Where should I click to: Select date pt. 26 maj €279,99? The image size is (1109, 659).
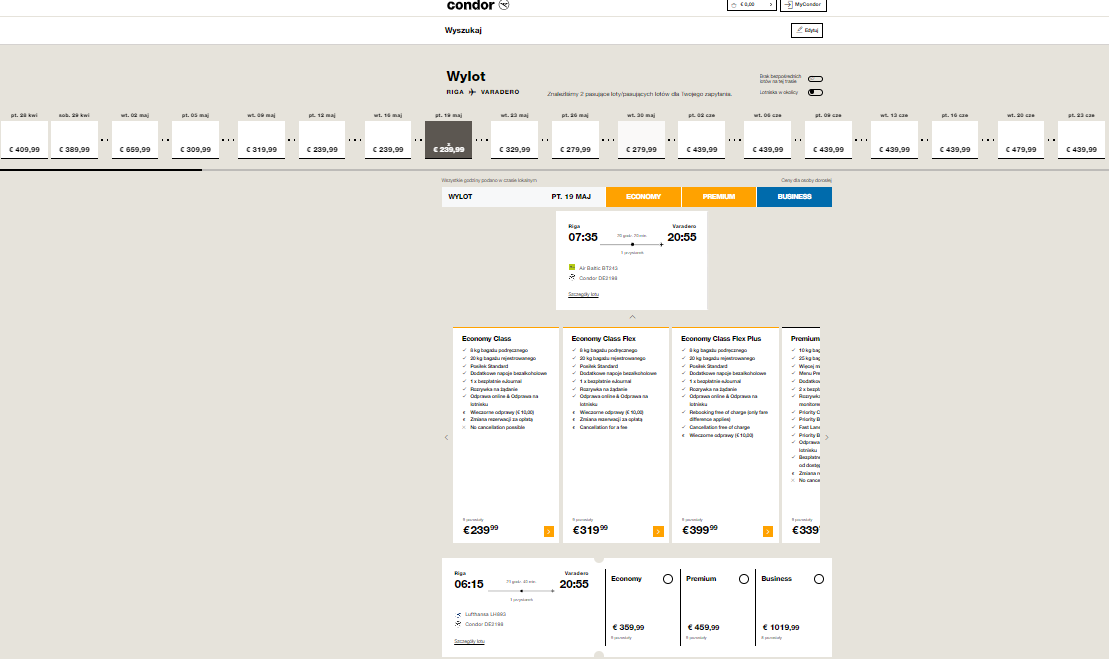pos(575,139)
